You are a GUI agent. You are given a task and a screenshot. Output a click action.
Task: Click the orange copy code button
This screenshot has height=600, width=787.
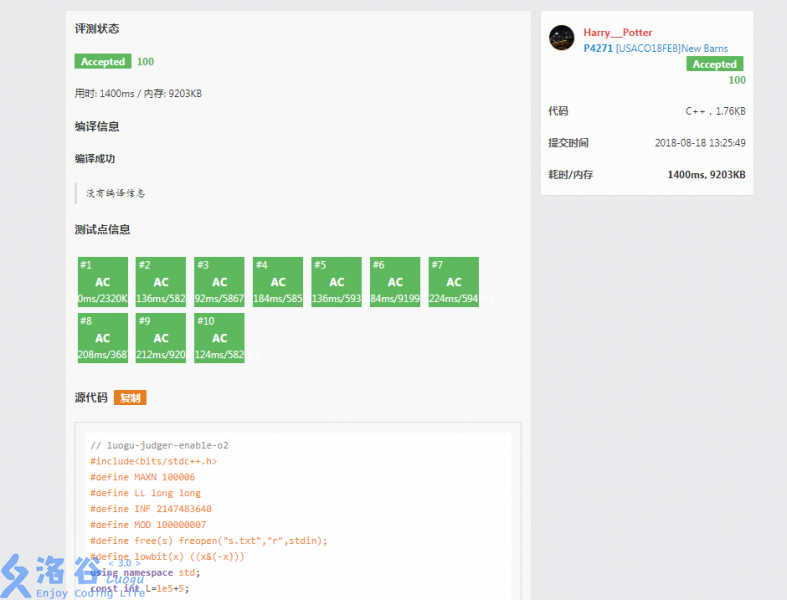click(130, 398)
